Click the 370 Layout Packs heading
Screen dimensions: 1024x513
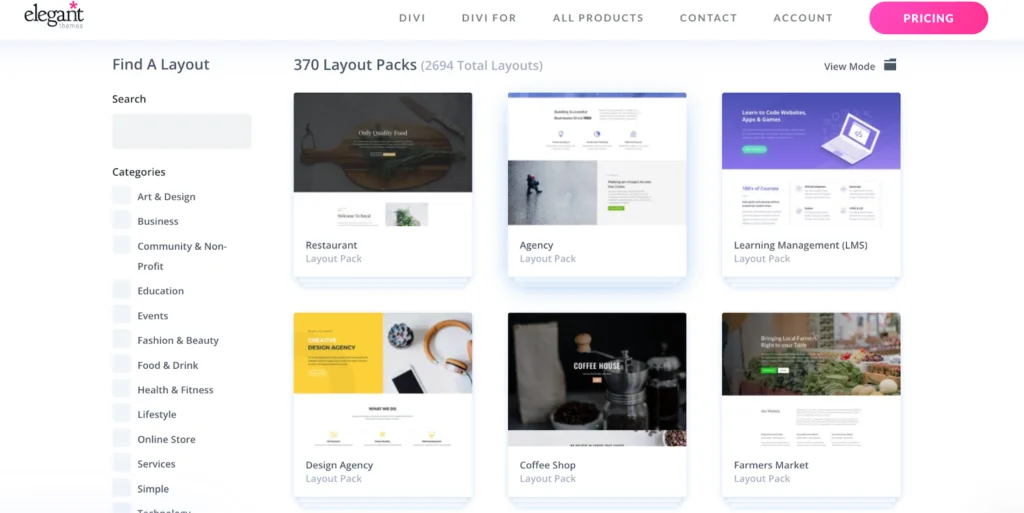pyautogui.click(x=355, y=65)
